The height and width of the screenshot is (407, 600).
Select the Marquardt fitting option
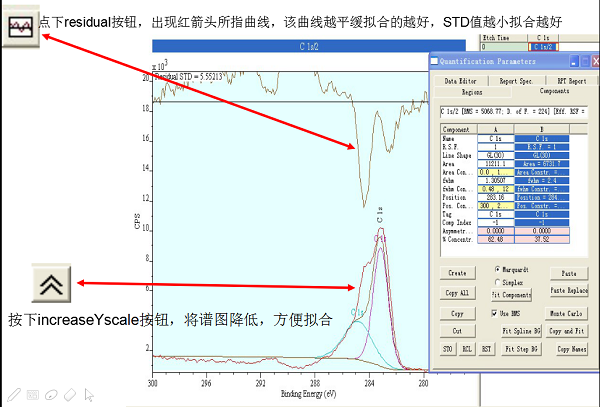[498, 269]
